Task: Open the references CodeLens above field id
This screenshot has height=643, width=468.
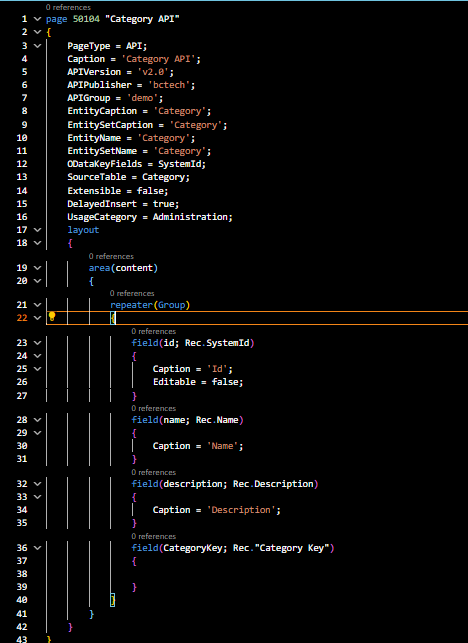Action: (153, 331)
